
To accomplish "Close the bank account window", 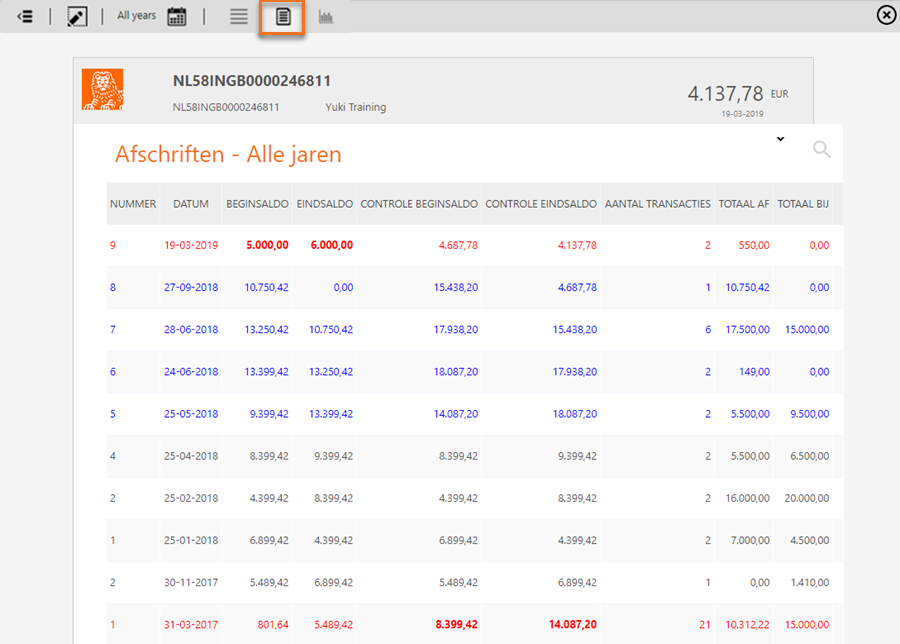I will click(x=886, y=15).
